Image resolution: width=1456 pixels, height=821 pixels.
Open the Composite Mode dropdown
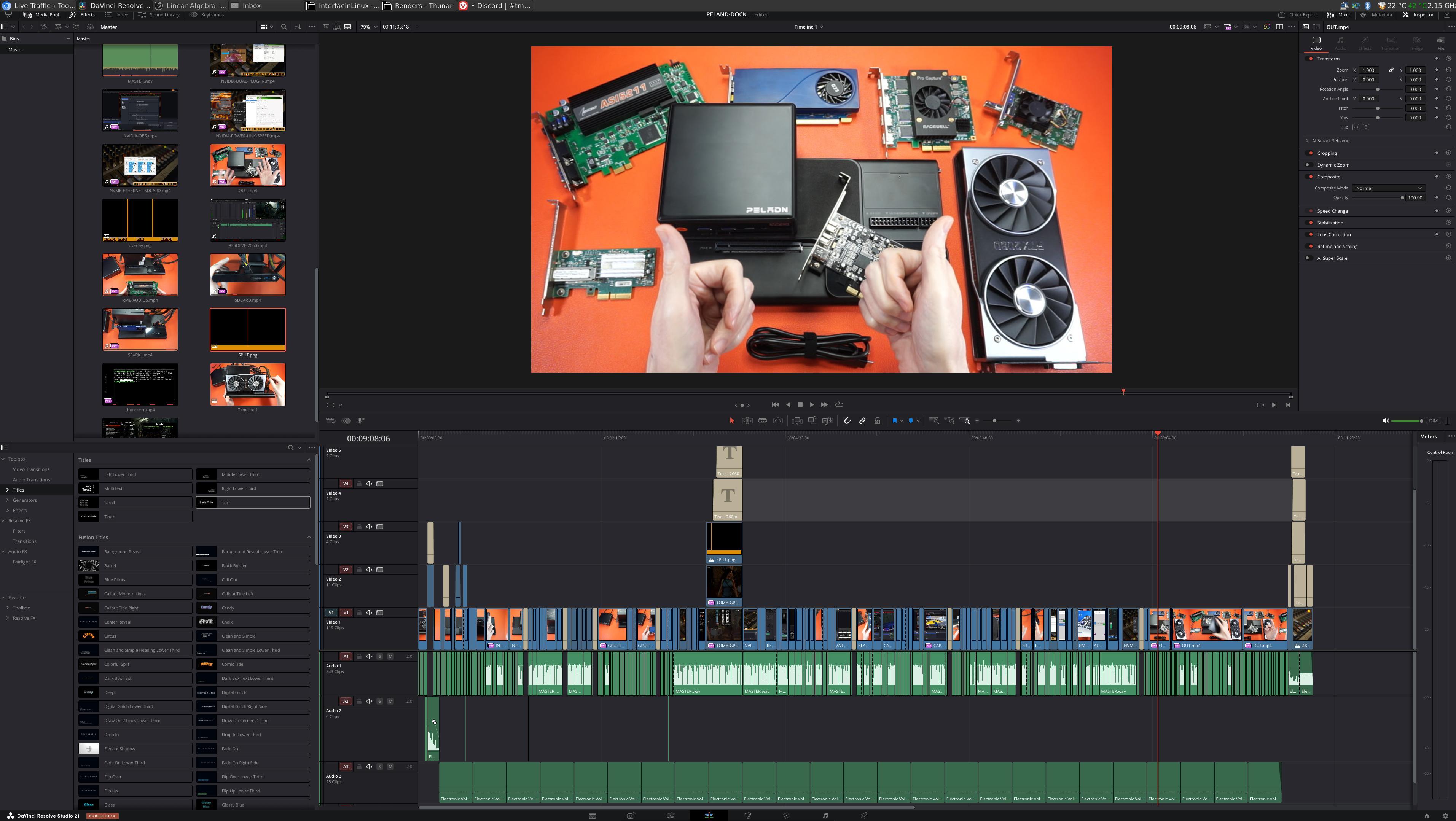pos(1388,188)
